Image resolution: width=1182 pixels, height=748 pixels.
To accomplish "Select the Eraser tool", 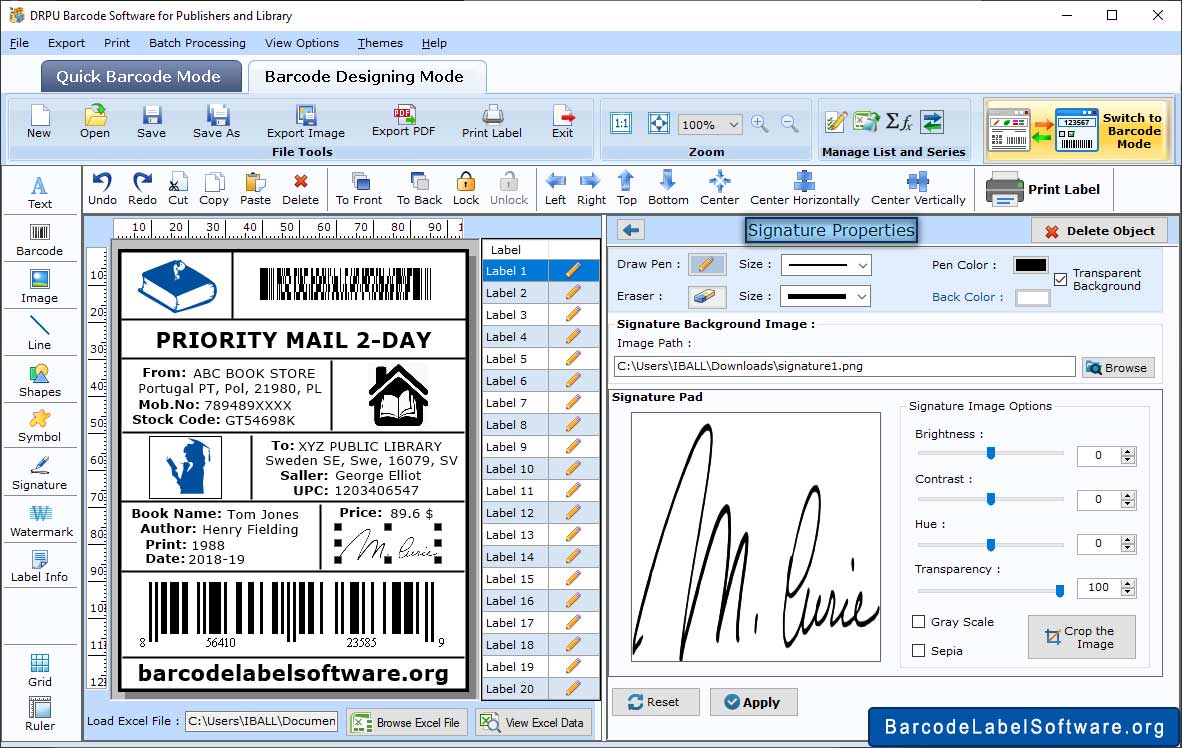I will tap(706, 296).
